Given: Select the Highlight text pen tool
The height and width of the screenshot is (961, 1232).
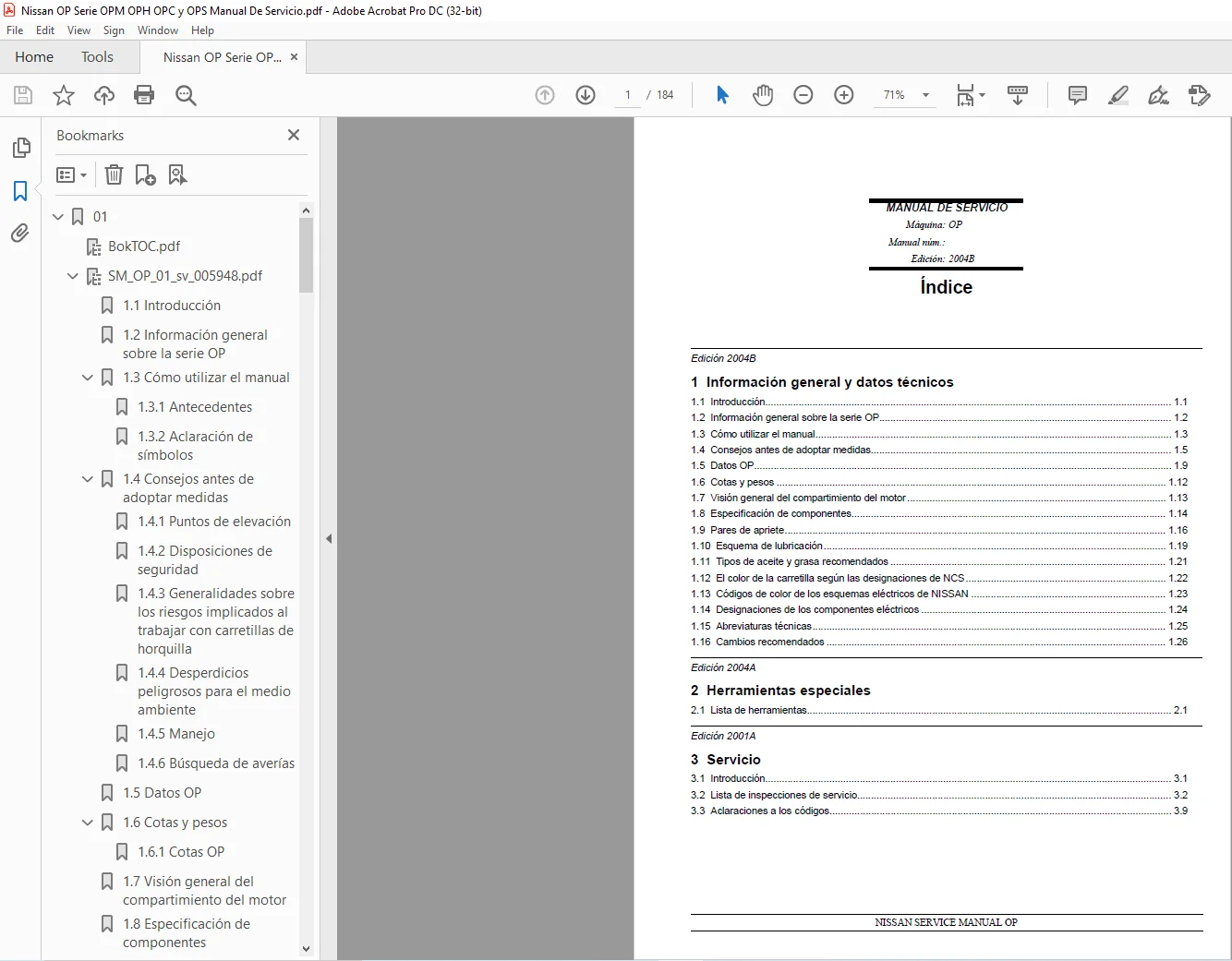Looking at the screenshot, I should (x=1118, y=95).
